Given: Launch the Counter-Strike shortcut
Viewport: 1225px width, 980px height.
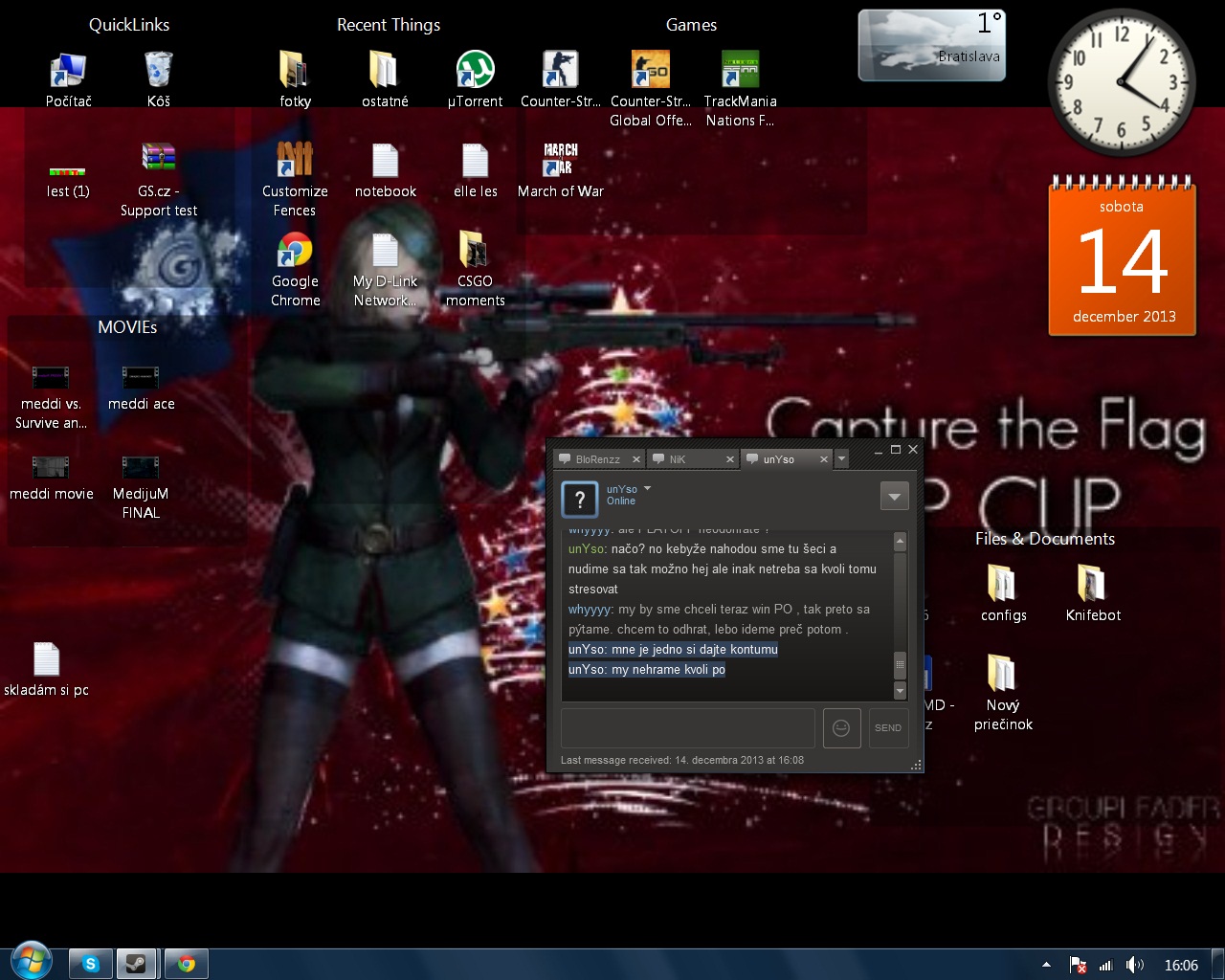Looking at the screenshot, I should [x=561, y=78].
